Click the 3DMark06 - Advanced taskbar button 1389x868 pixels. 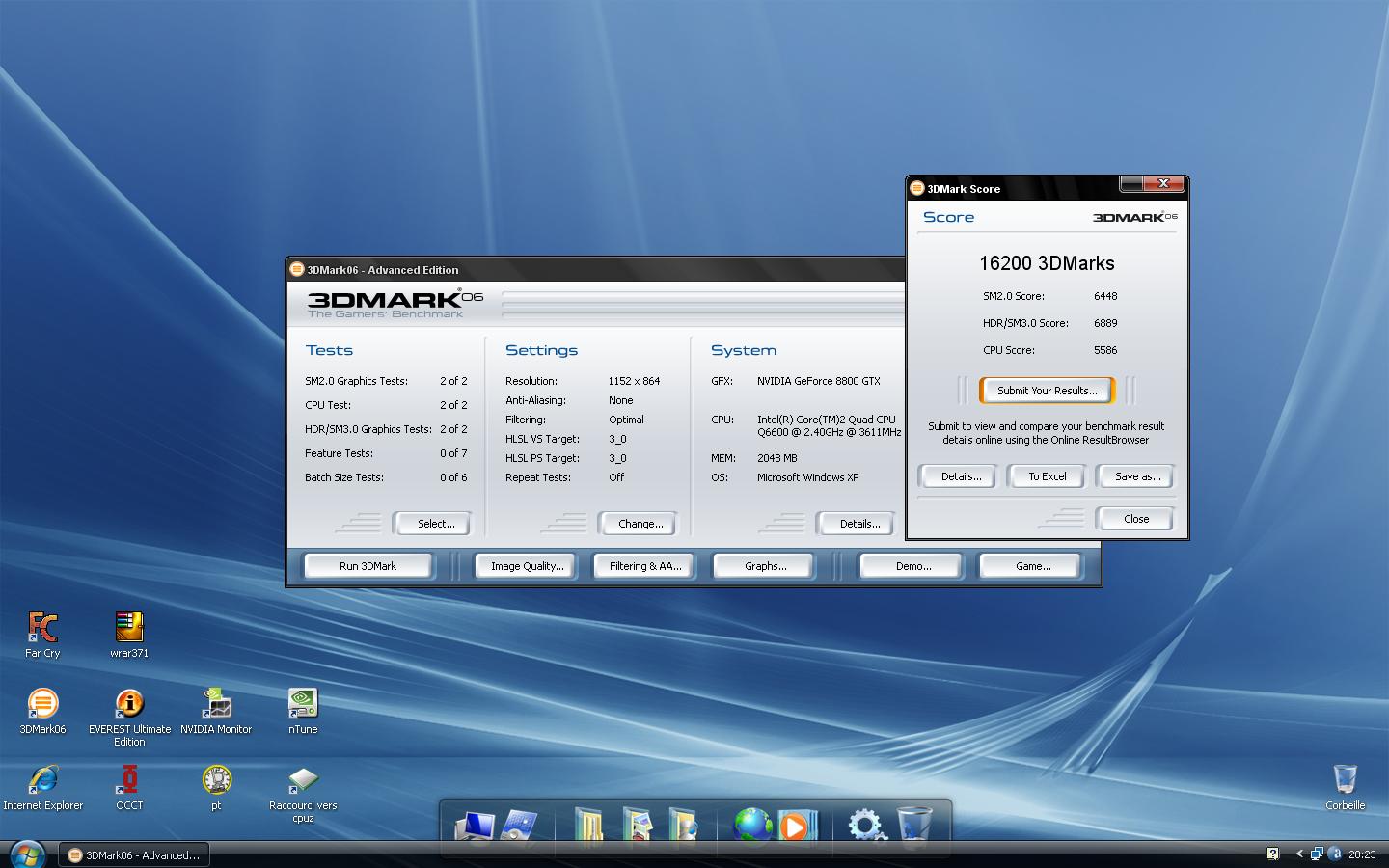coord(135,854)
